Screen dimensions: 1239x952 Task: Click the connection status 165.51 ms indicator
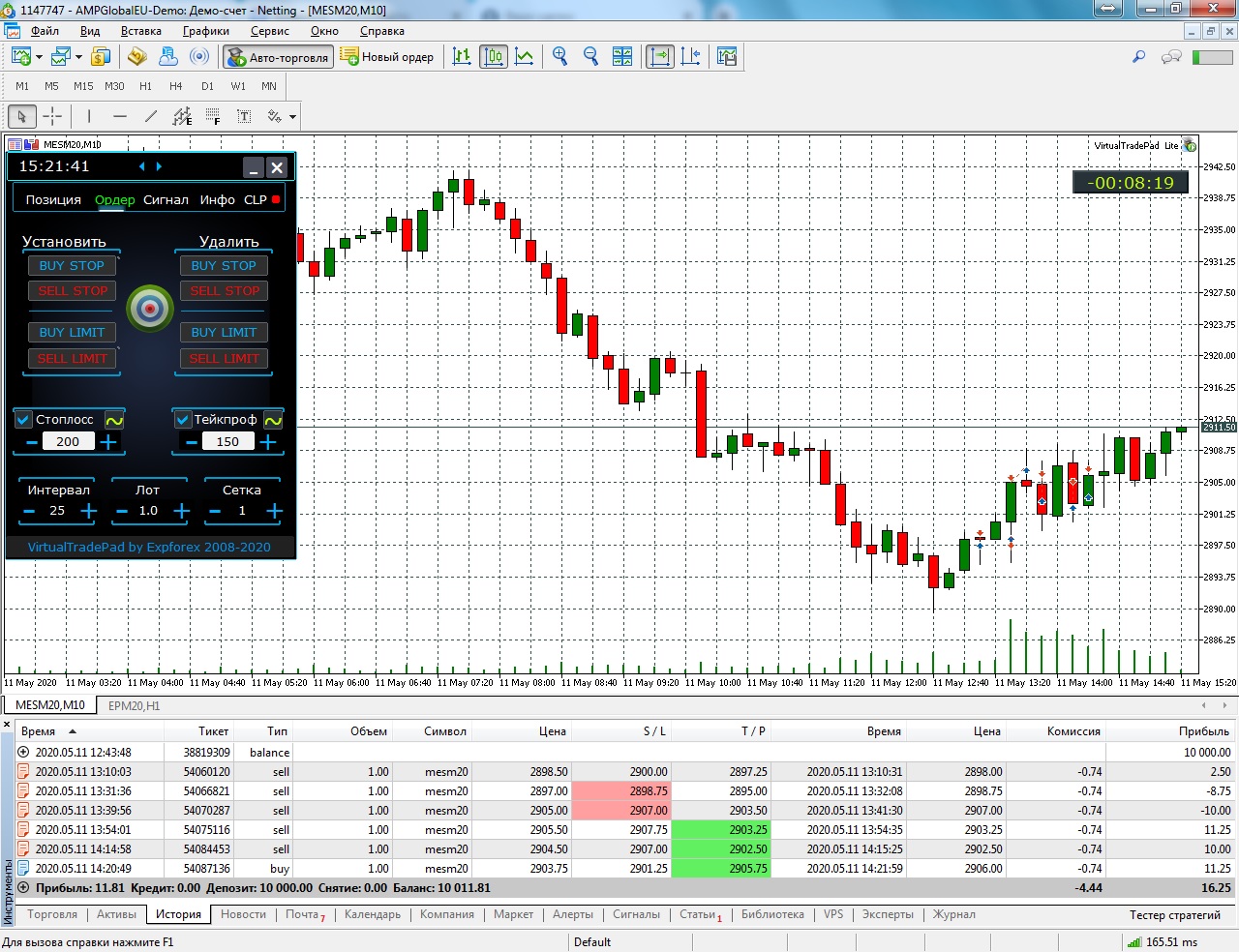1163,942
